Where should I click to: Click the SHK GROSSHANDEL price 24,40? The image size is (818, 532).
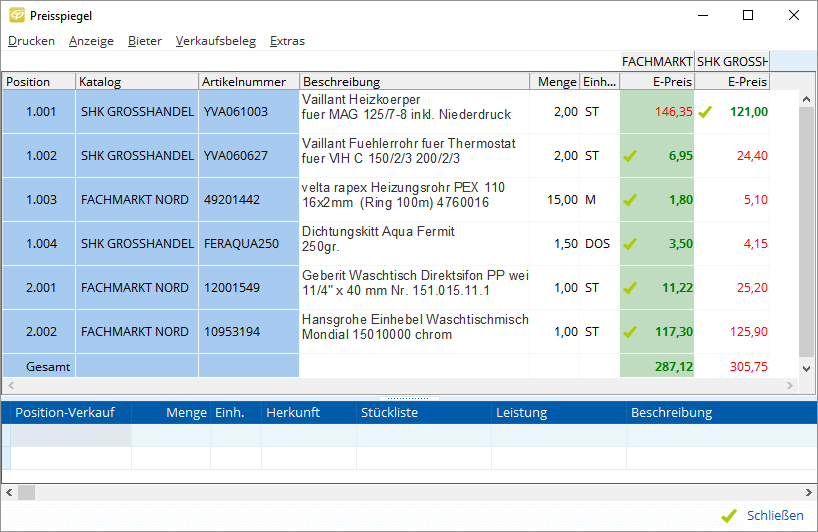(751, 156)
